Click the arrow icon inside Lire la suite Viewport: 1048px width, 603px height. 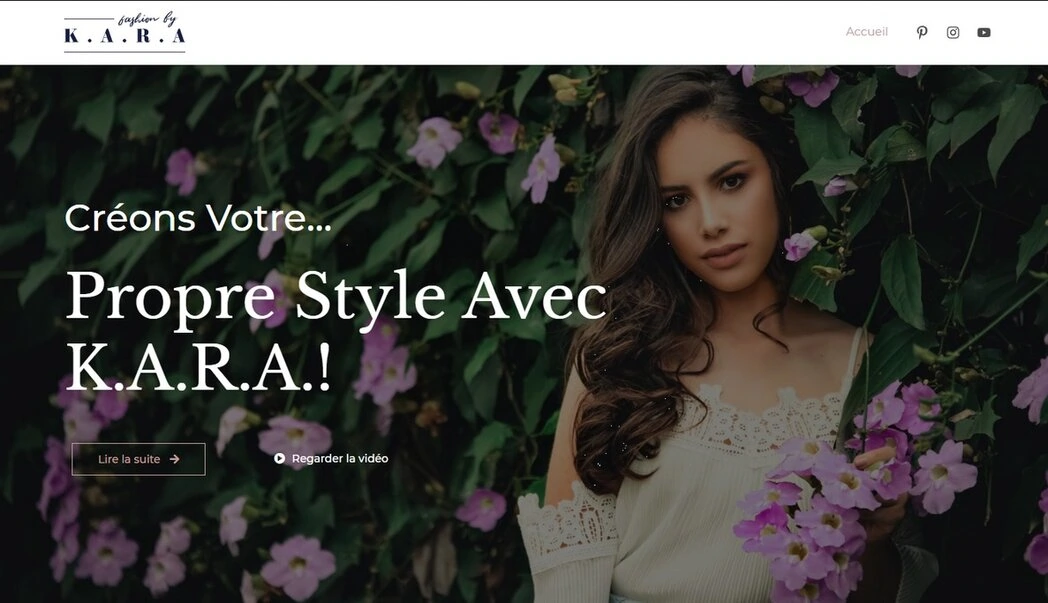coord(174,459)
